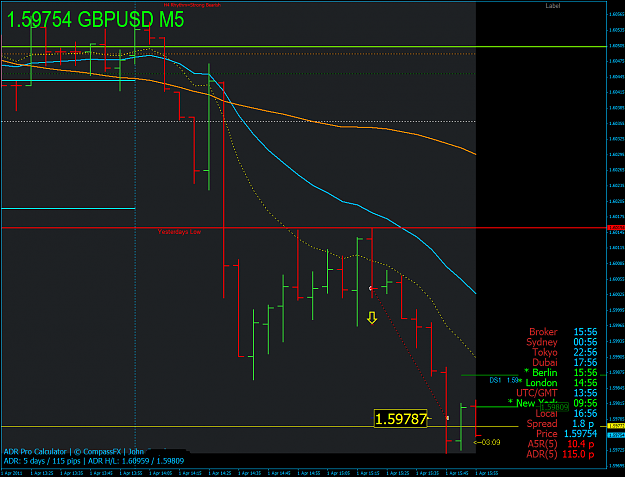
Task: Select the info panel price value 1.59754
Action: (580, 434)
